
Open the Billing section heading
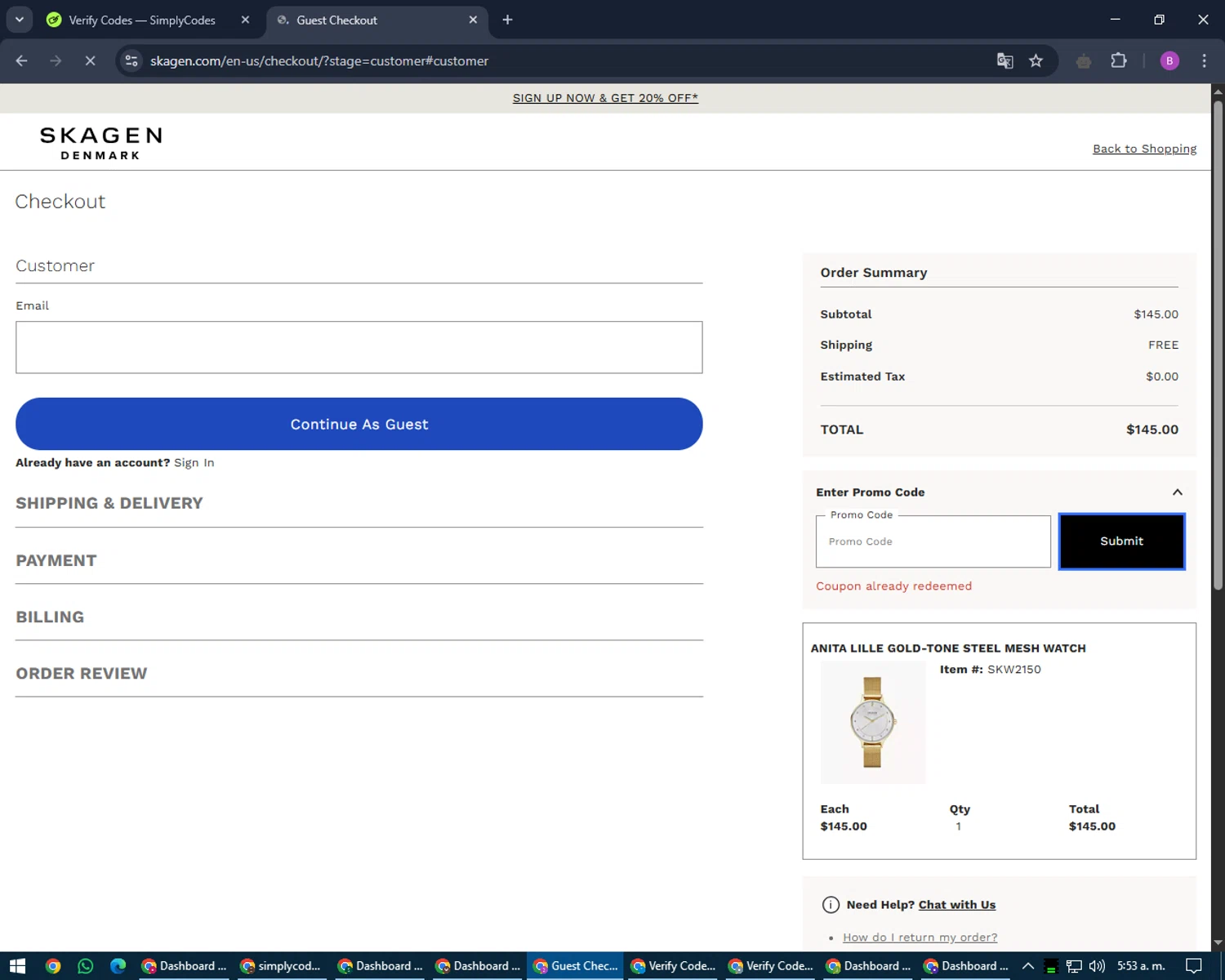click(50, 617)
